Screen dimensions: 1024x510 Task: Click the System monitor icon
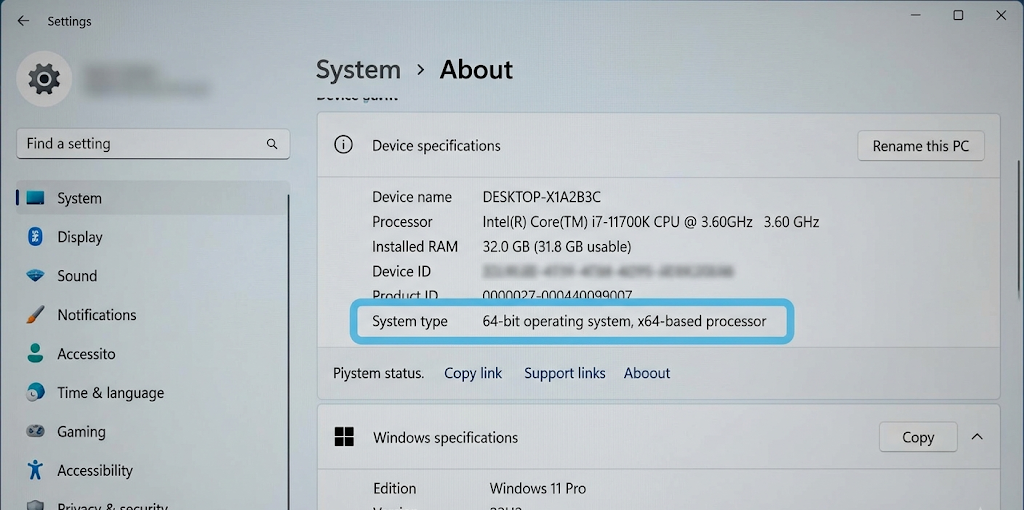(35, 198)
